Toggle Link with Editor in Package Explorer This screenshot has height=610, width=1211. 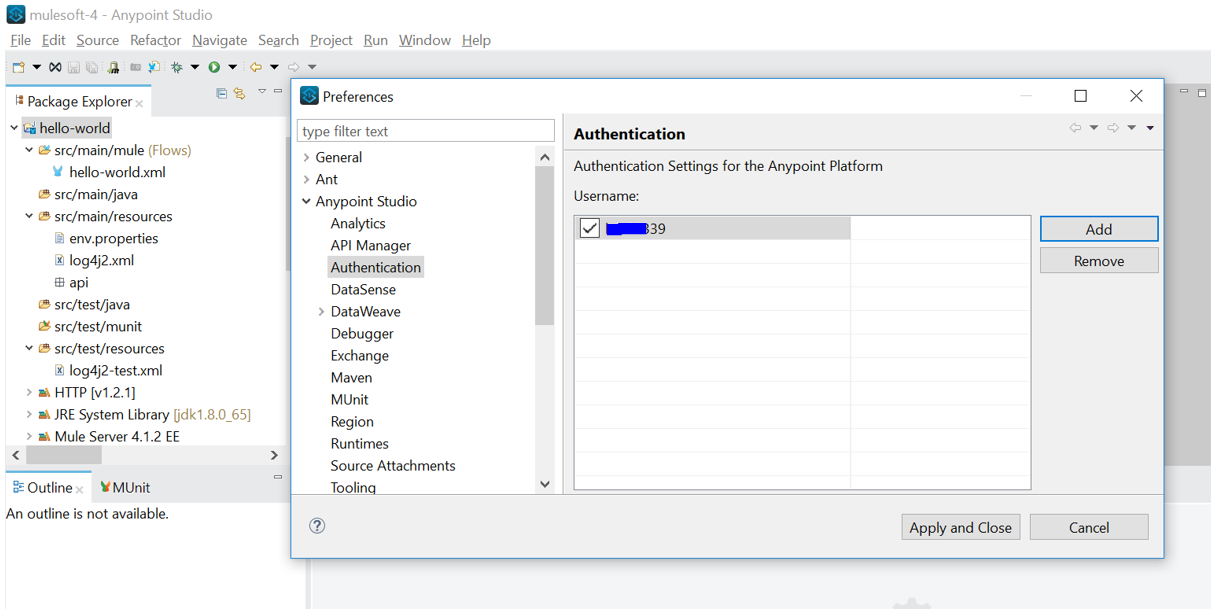point(240,93)
